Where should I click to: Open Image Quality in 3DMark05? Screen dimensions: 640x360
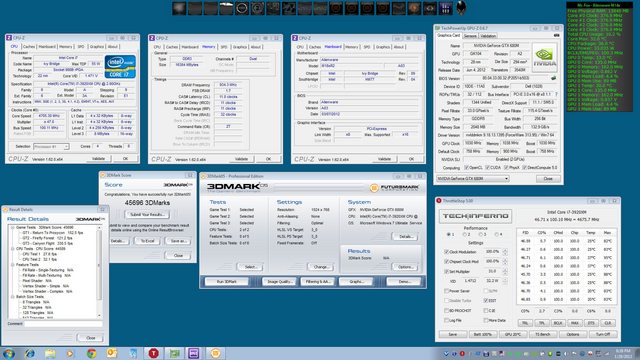(279, 282)
